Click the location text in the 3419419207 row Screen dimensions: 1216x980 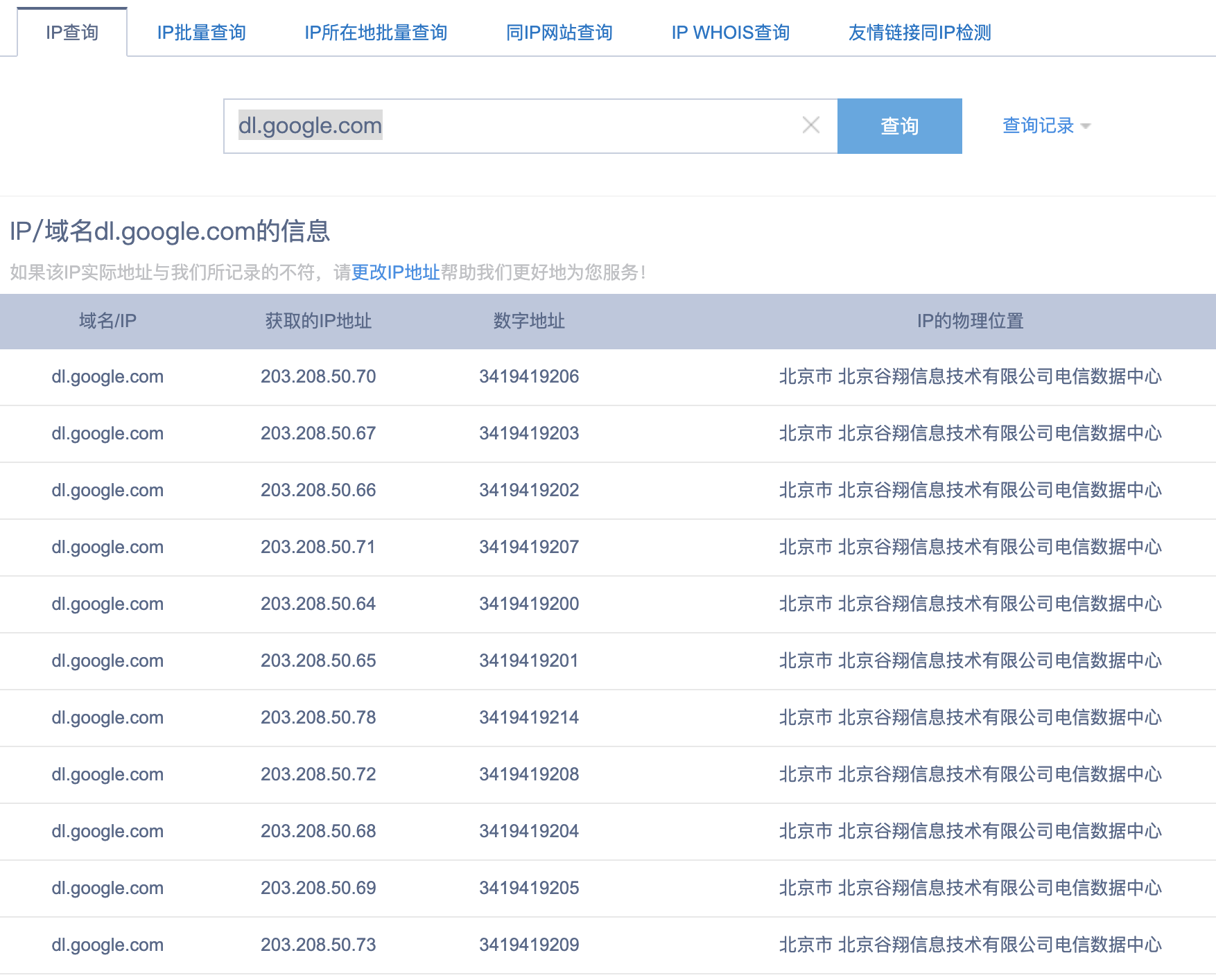[x=970, y=547]
